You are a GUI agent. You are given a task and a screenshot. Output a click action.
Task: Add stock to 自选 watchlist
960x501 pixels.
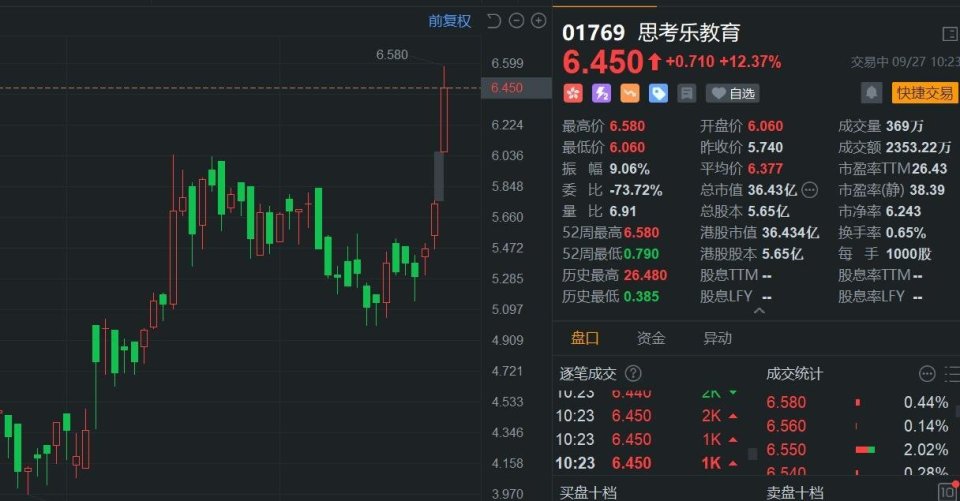[733, 93]
